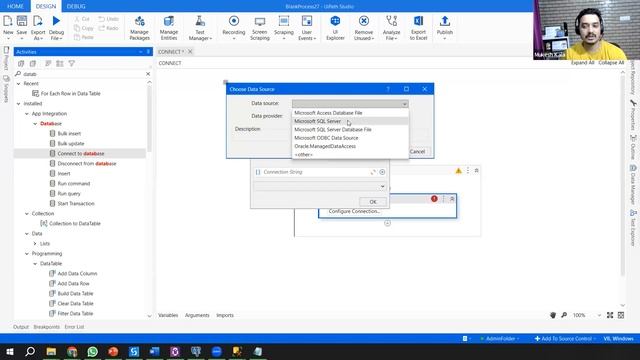Start Recording tool

tap(234, 27)
